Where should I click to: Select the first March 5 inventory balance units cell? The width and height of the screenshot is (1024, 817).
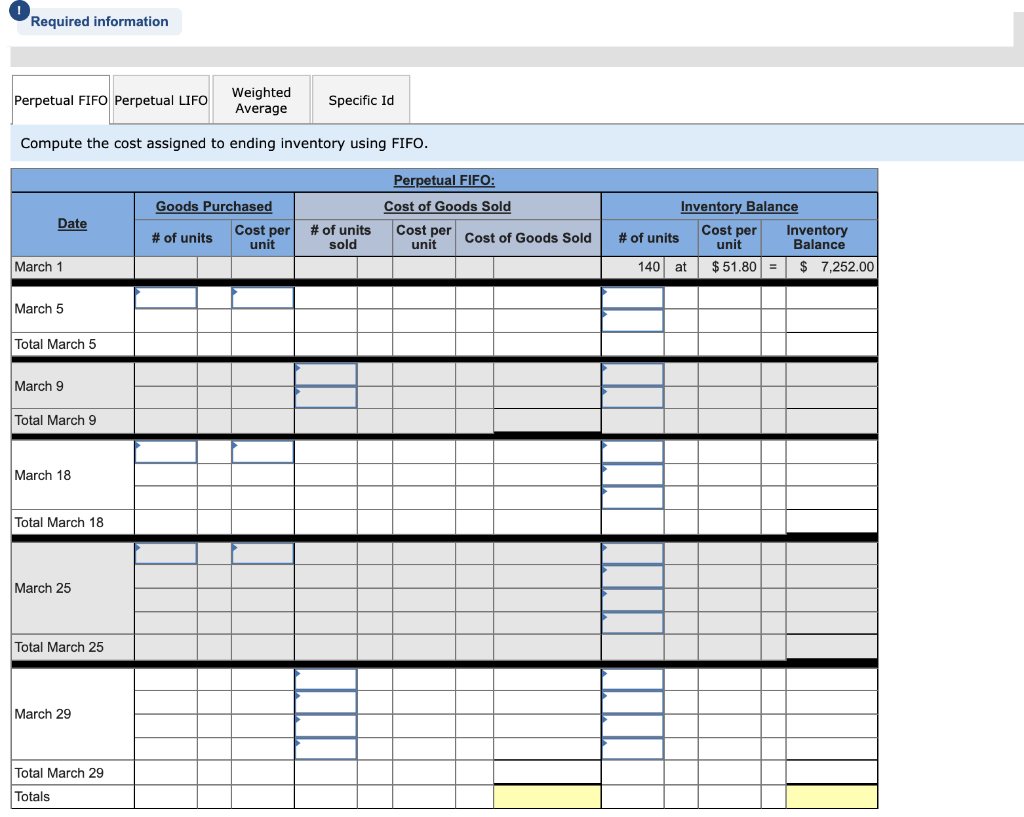tap(632, 296)
